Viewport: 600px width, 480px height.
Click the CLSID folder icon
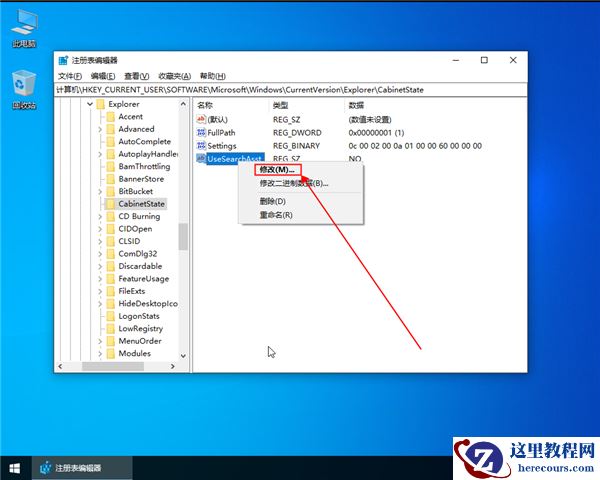coord(111,241)
